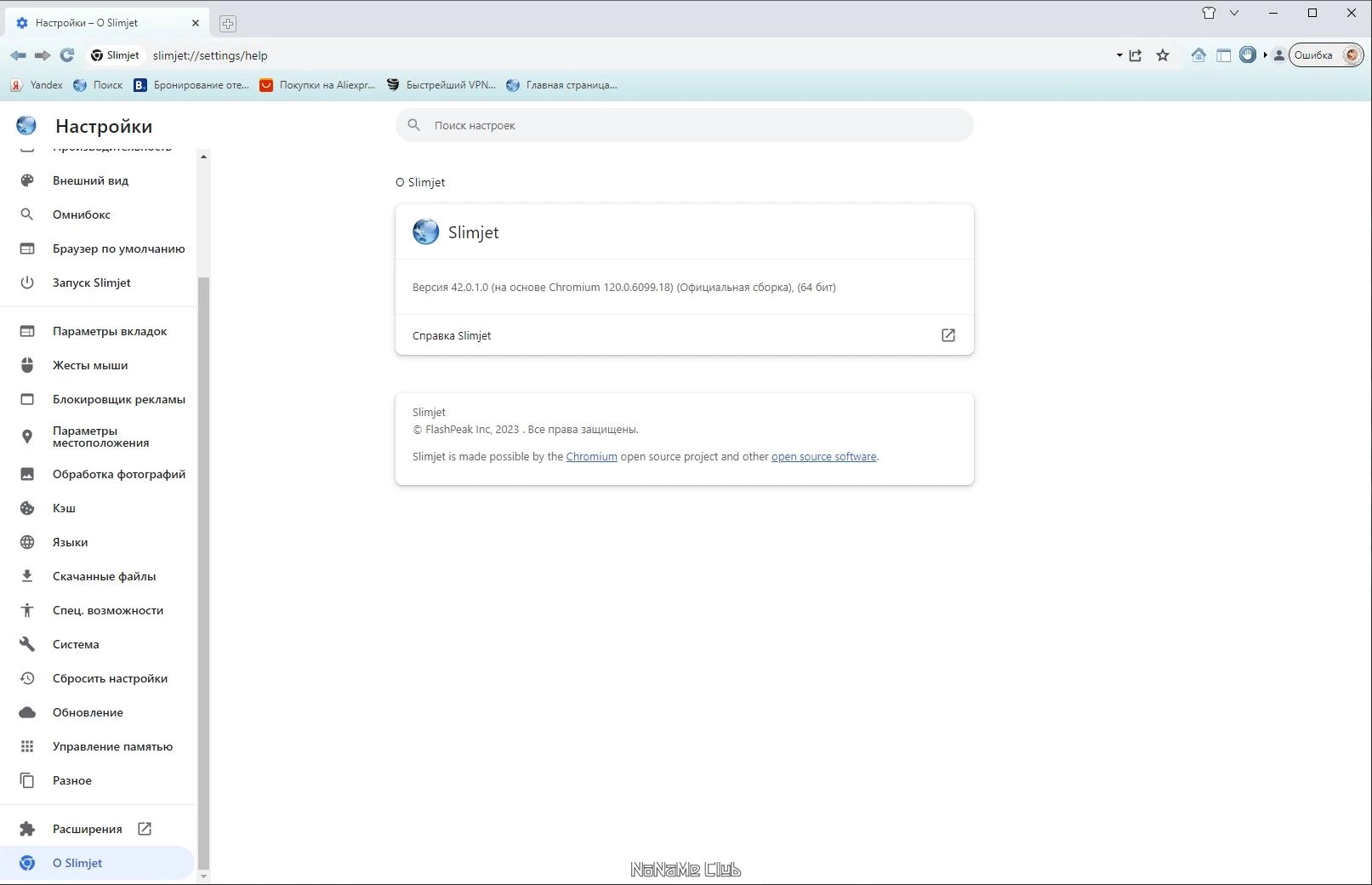Click the Управление памятью grid icon

tap(27, 746)
